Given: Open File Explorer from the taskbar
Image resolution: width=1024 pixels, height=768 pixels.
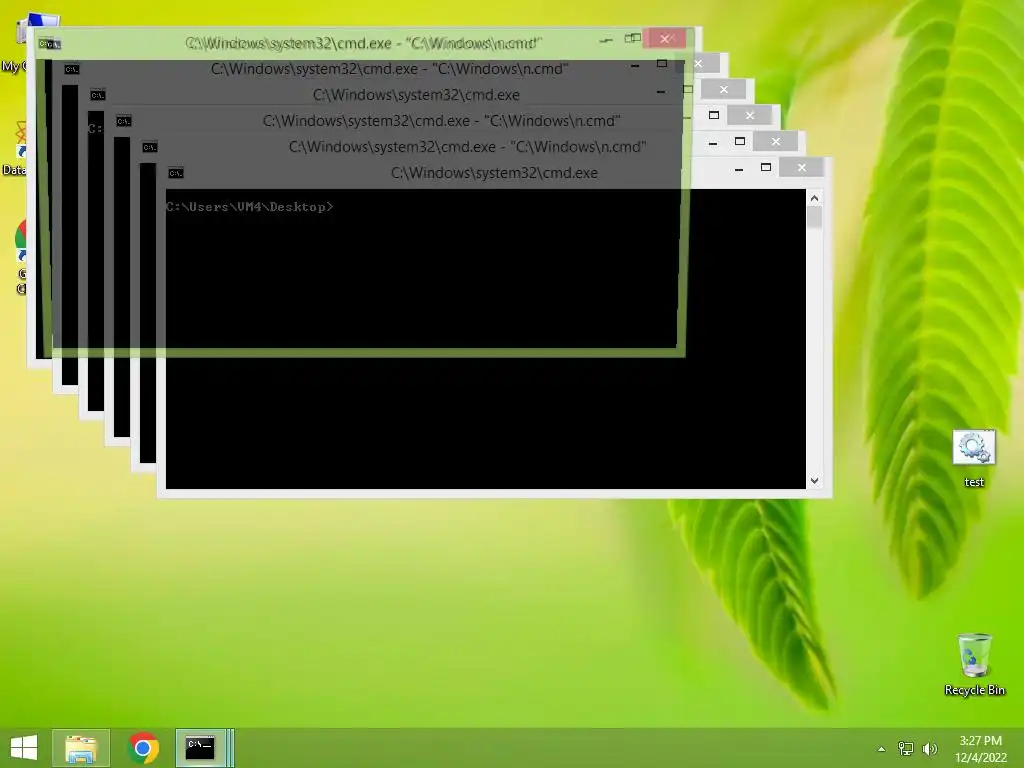Looking at the screenshot, I should click(x=81, y=748).
